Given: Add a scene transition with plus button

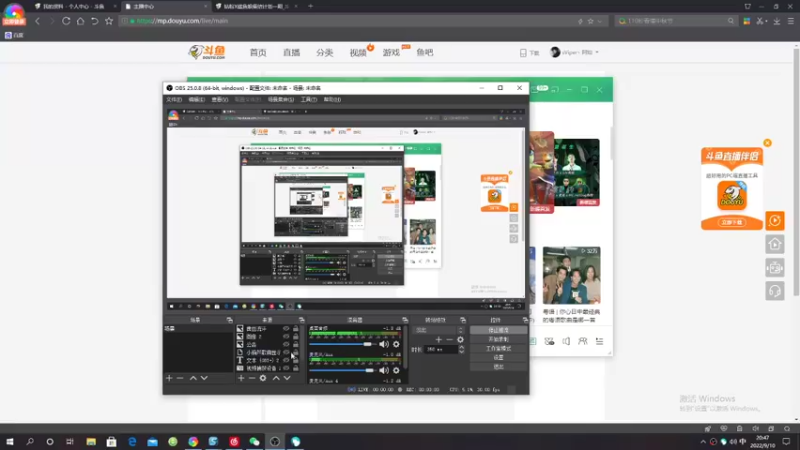Looking at the screenshot, I should 438,339.
